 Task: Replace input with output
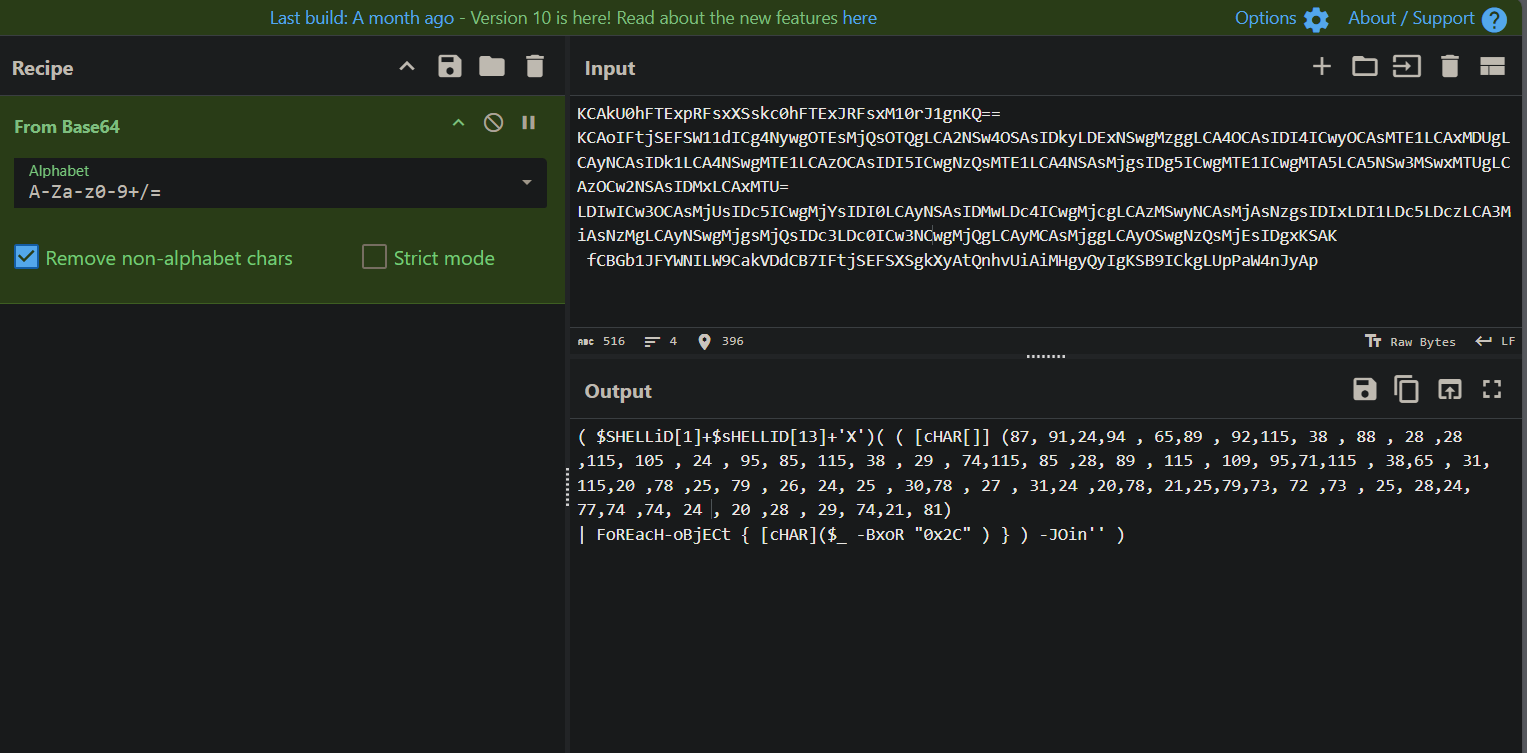1449,390
